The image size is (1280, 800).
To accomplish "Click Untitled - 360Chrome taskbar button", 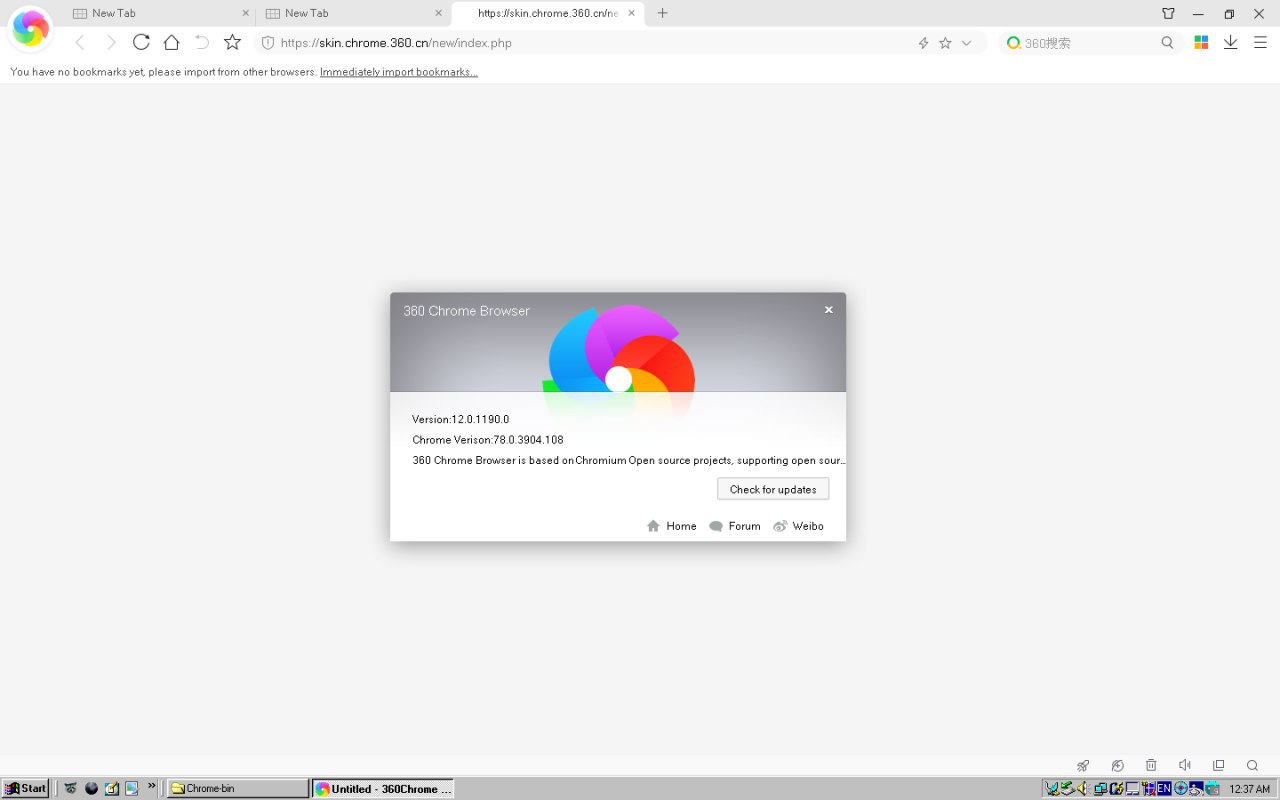I will [383, 788].
